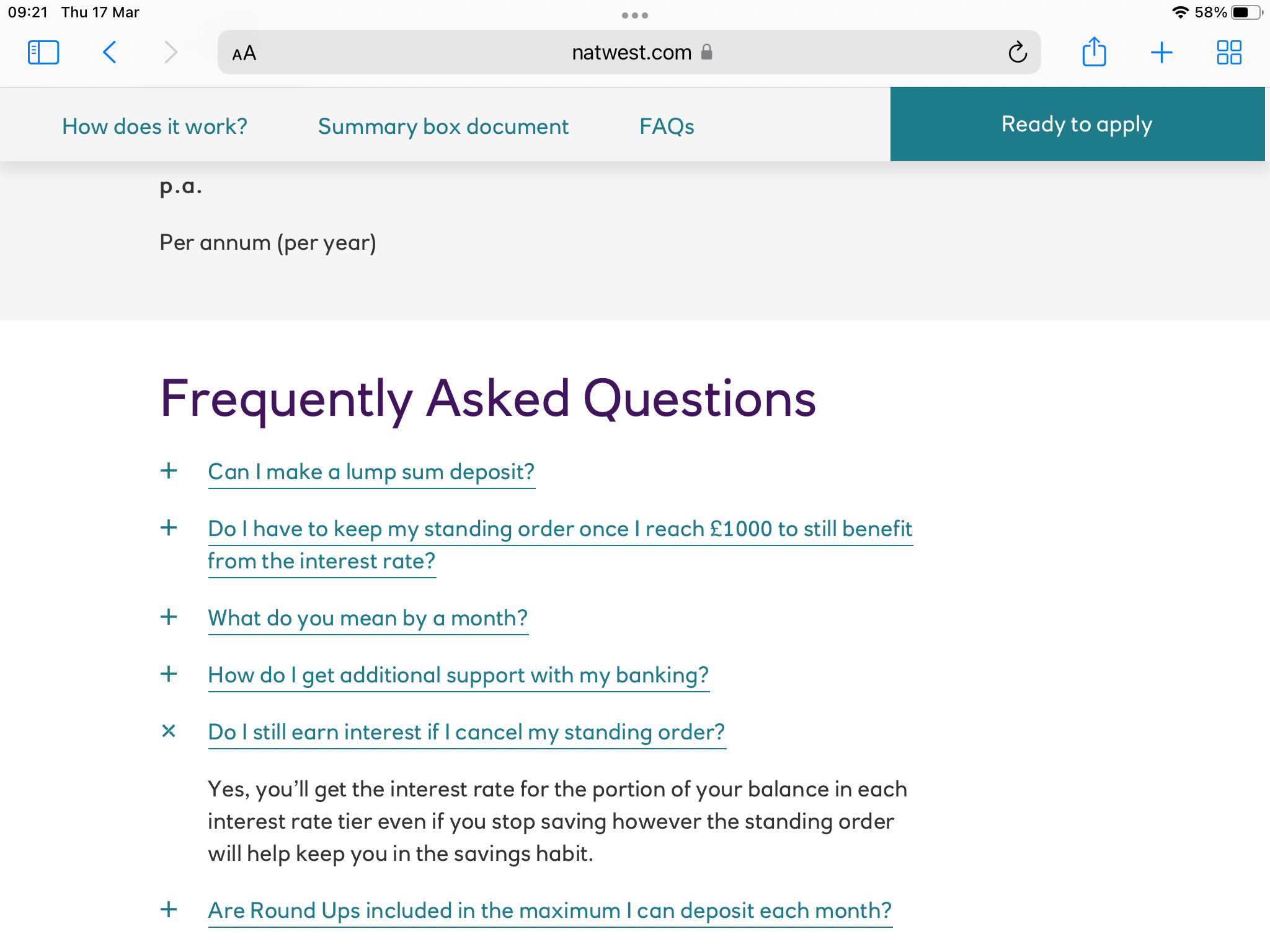
Task: Open the Round Ups included link
Action: 550,911
